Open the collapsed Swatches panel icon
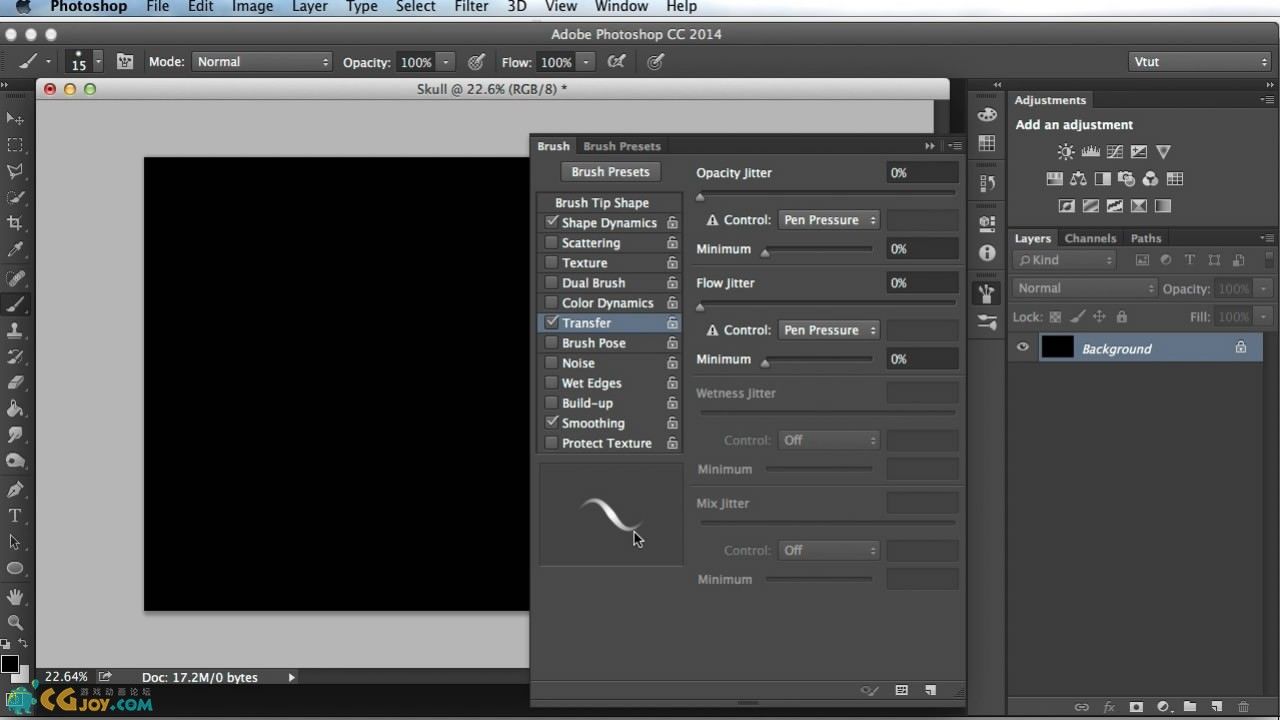Viewport: 1280px width, 720px height. [x=987, y=144]
